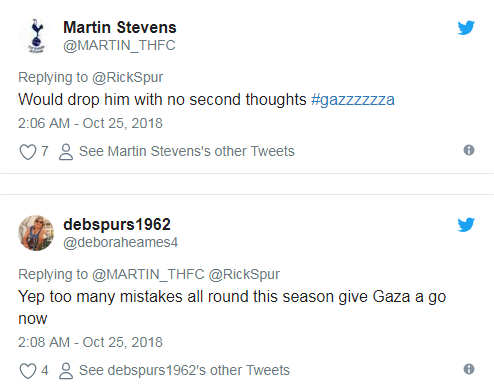Click Twitter bird icon on debspurs1962 tweet

pyautogui.click(x=466, y=225)
